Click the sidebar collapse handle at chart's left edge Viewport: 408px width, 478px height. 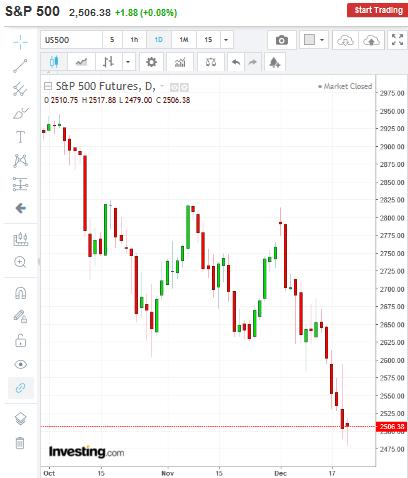pyautogui.click(x=39, y=262)
